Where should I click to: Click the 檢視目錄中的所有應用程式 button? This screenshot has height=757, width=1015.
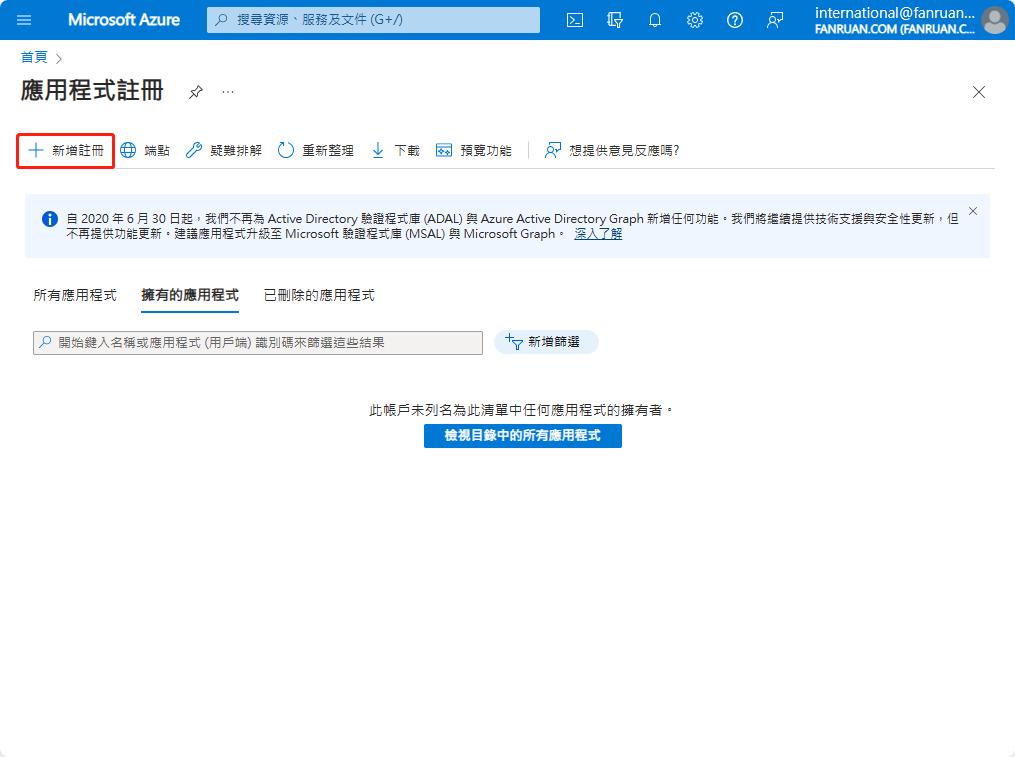tap(522, 436)
